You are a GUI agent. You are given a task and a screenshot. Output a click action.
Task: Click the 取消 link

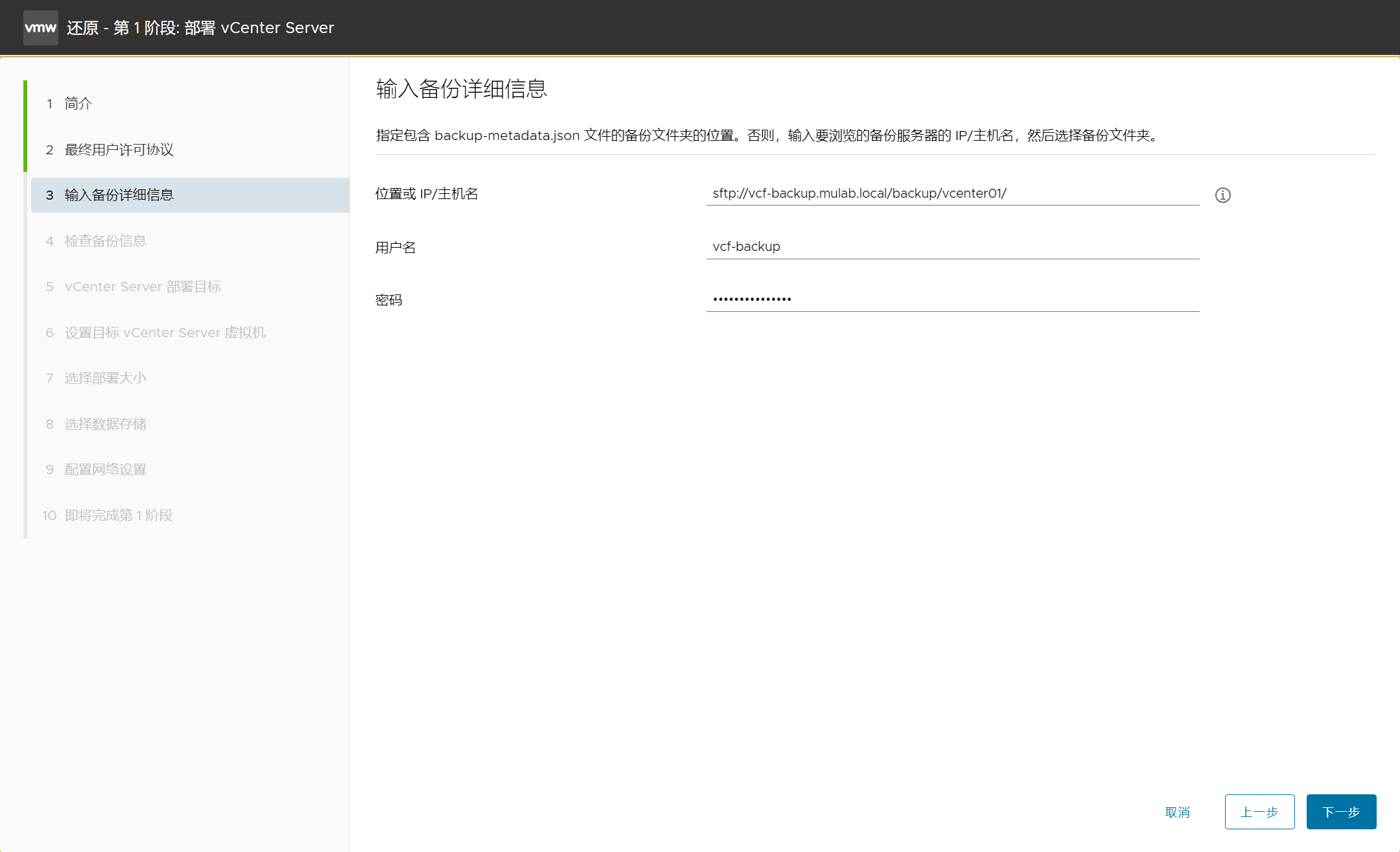(x=1177, y=812)
